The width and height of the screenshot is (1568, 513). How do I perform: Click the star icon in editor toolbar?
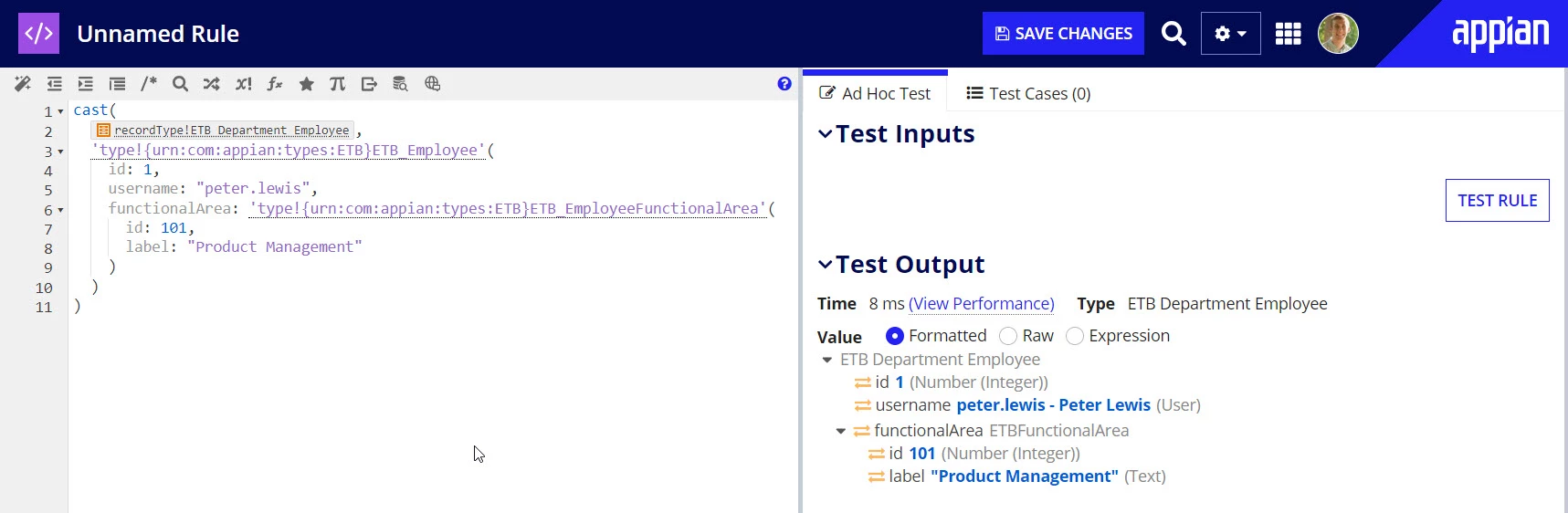pos(307,84)
